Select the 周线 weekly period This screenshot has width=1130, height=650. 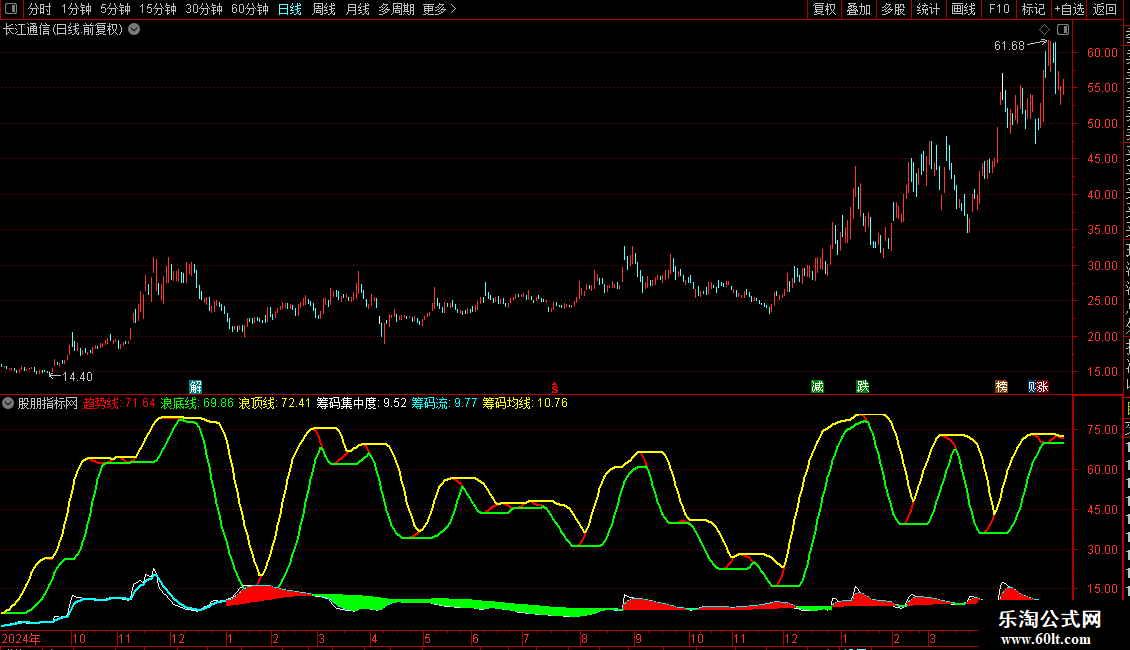click(324, 9)
